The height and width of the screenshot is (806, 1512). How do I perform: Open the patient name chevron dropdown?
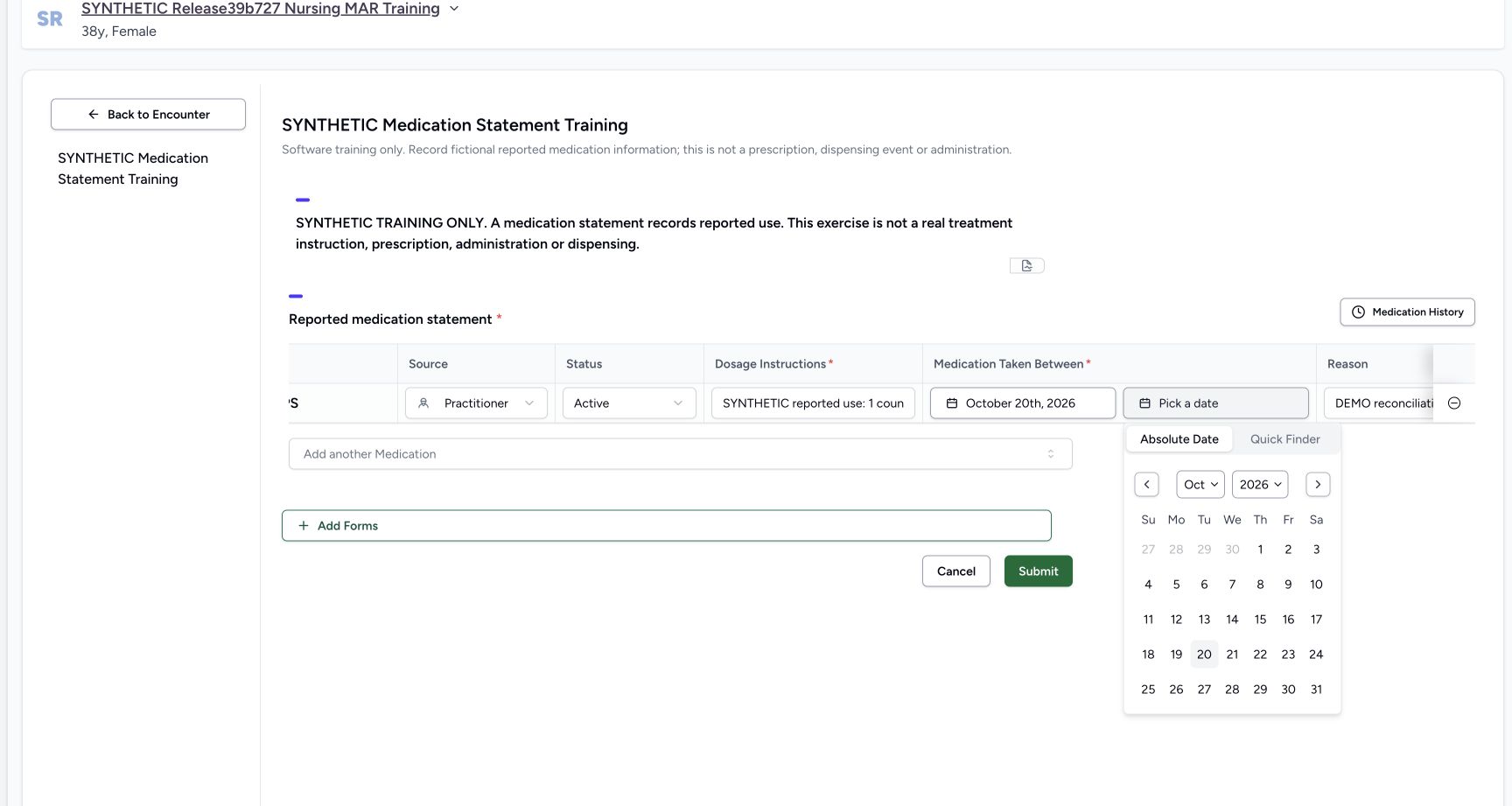(x=454, y=9)
